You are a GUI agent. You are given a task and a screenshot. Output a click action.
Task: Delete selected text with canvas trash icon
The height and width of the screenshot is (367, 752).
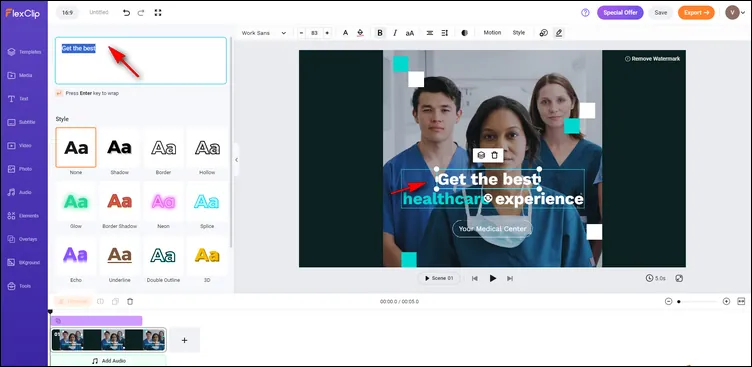point(494,155)
